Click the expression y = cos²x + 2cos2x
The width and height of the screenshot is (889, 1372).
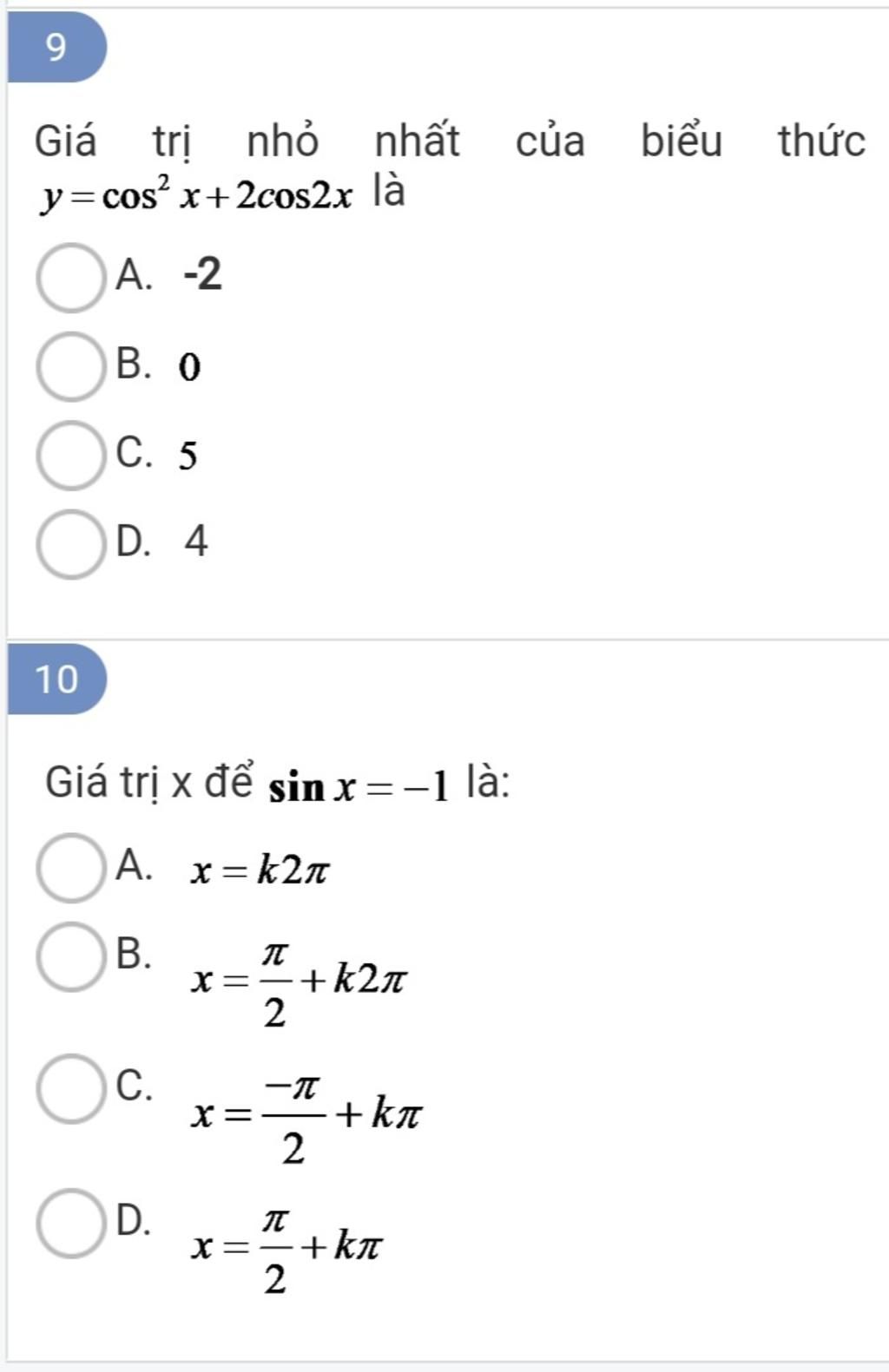pos(198,197)
